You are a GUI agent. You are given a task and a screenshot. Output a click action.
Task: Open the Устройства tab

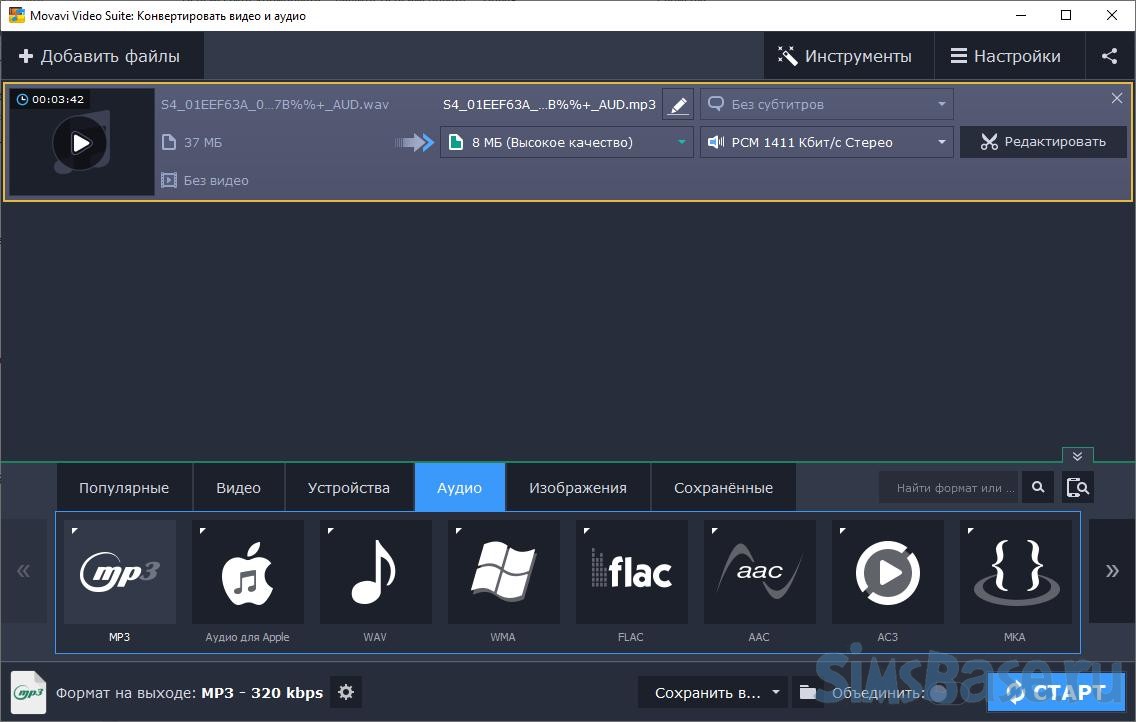349,488
